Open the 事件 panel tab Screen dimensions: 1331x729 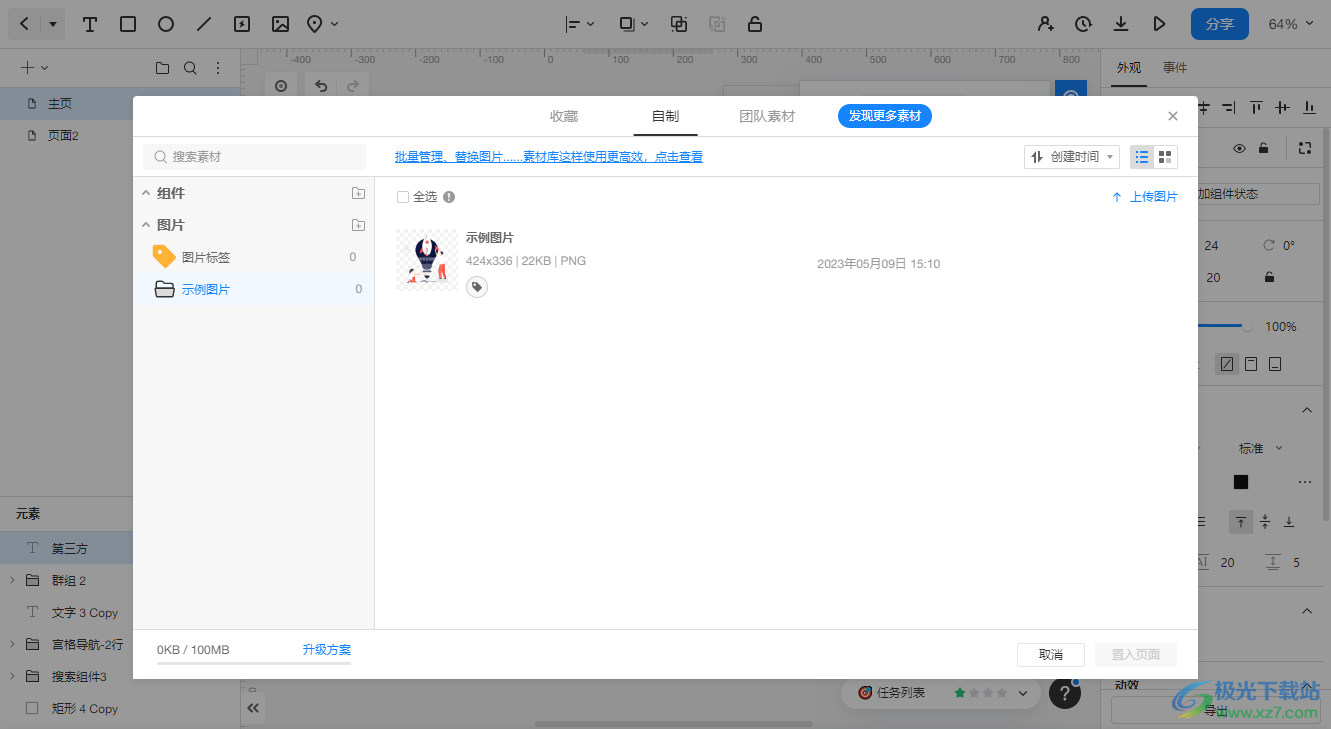[1175, 67]
